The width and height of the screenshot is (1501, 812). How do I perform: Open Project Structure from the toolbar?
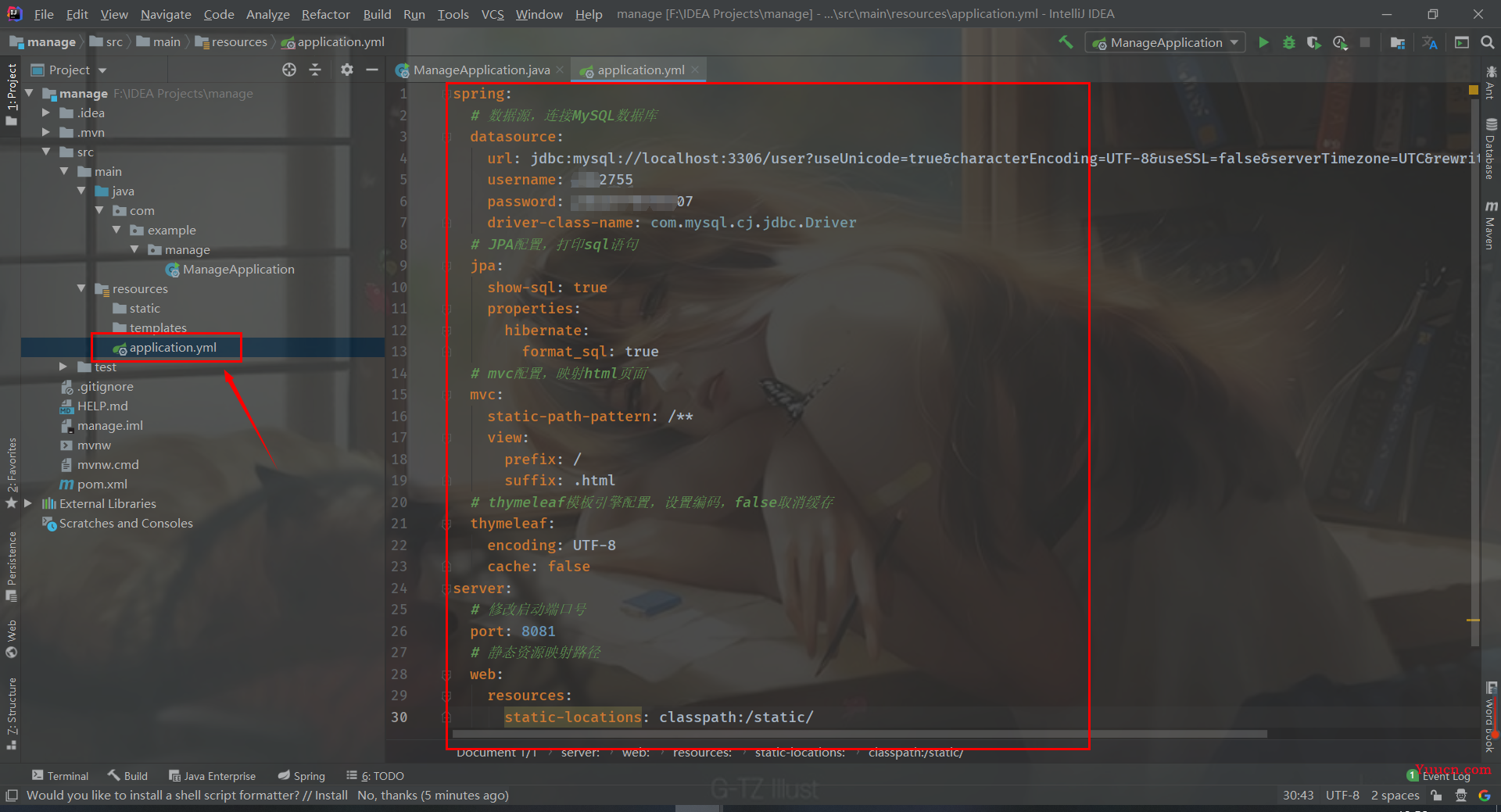[1398, 43]
